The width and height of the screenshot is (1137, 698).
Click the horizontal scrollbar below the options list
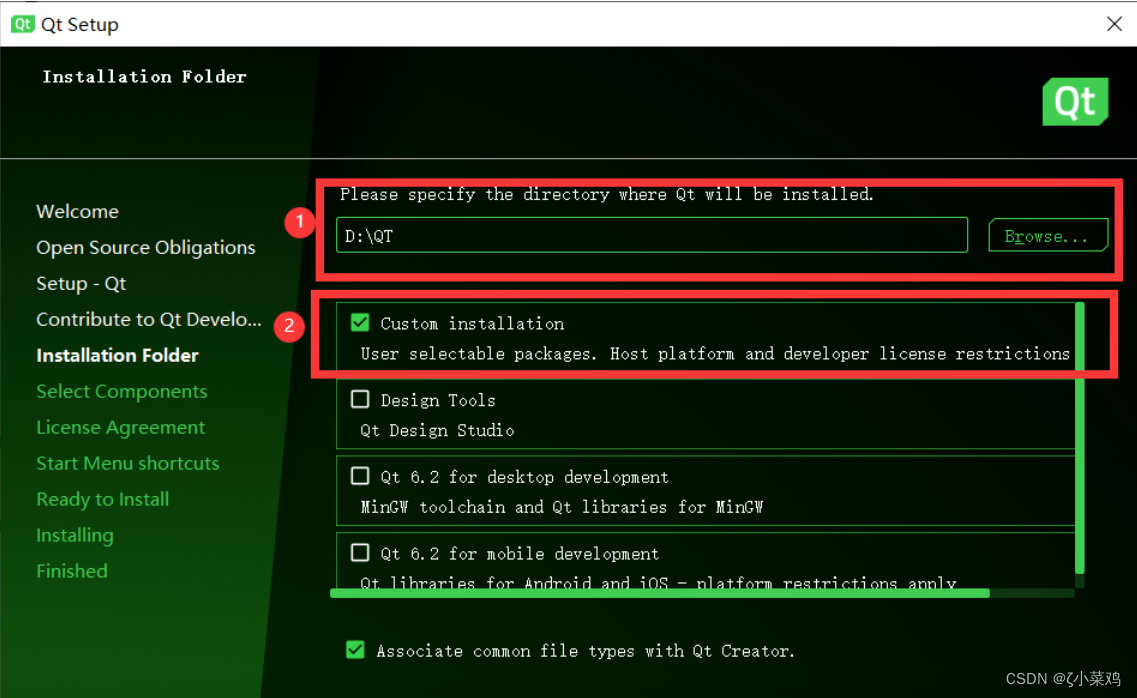pyautogui.click(x=660, y=593)
